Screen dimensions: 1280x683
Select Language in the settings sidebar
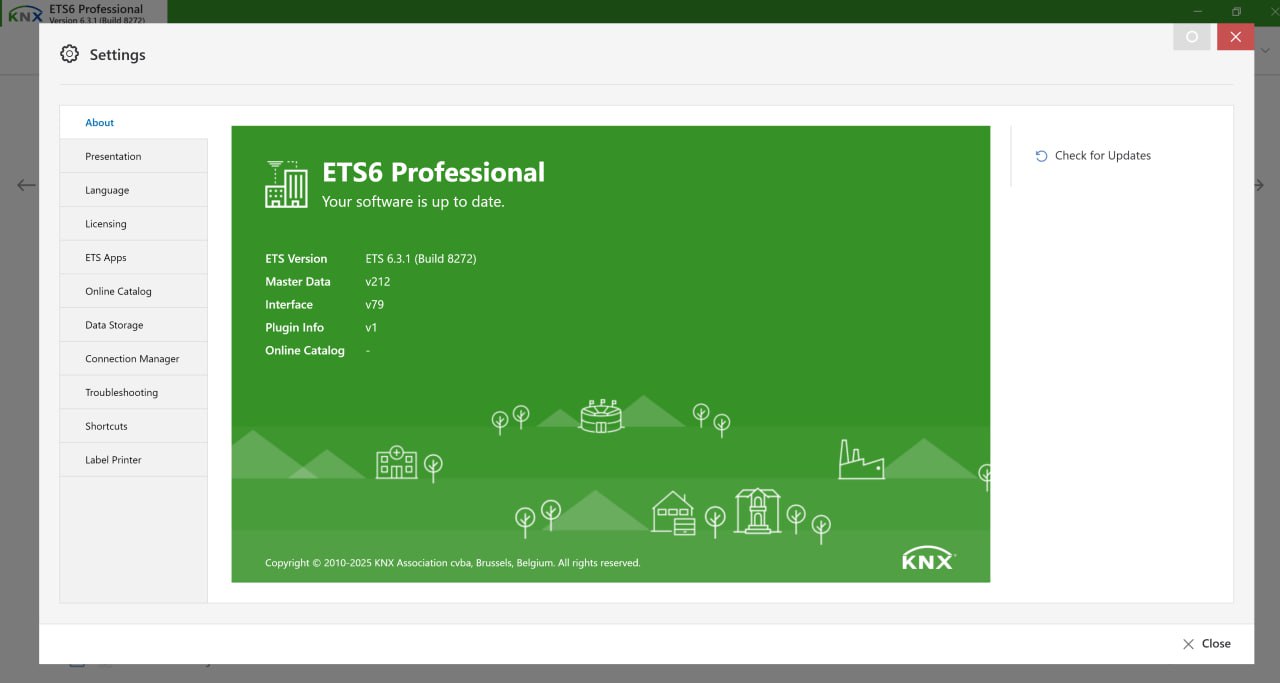pyautogui.click(x=107, y=191)
